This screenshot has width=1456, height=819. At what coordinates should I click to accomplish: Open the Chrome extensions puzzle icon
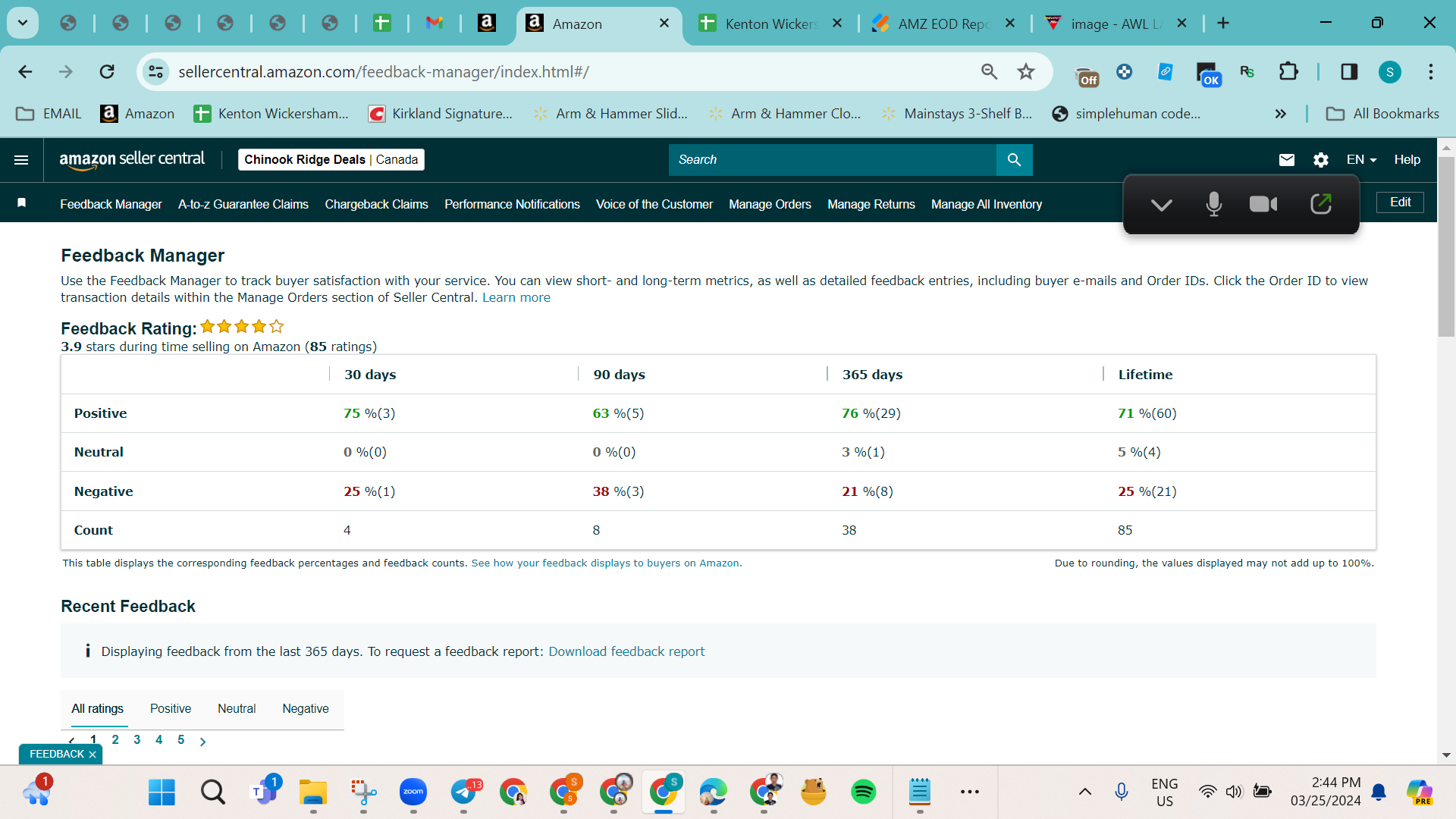(1288, 72)
